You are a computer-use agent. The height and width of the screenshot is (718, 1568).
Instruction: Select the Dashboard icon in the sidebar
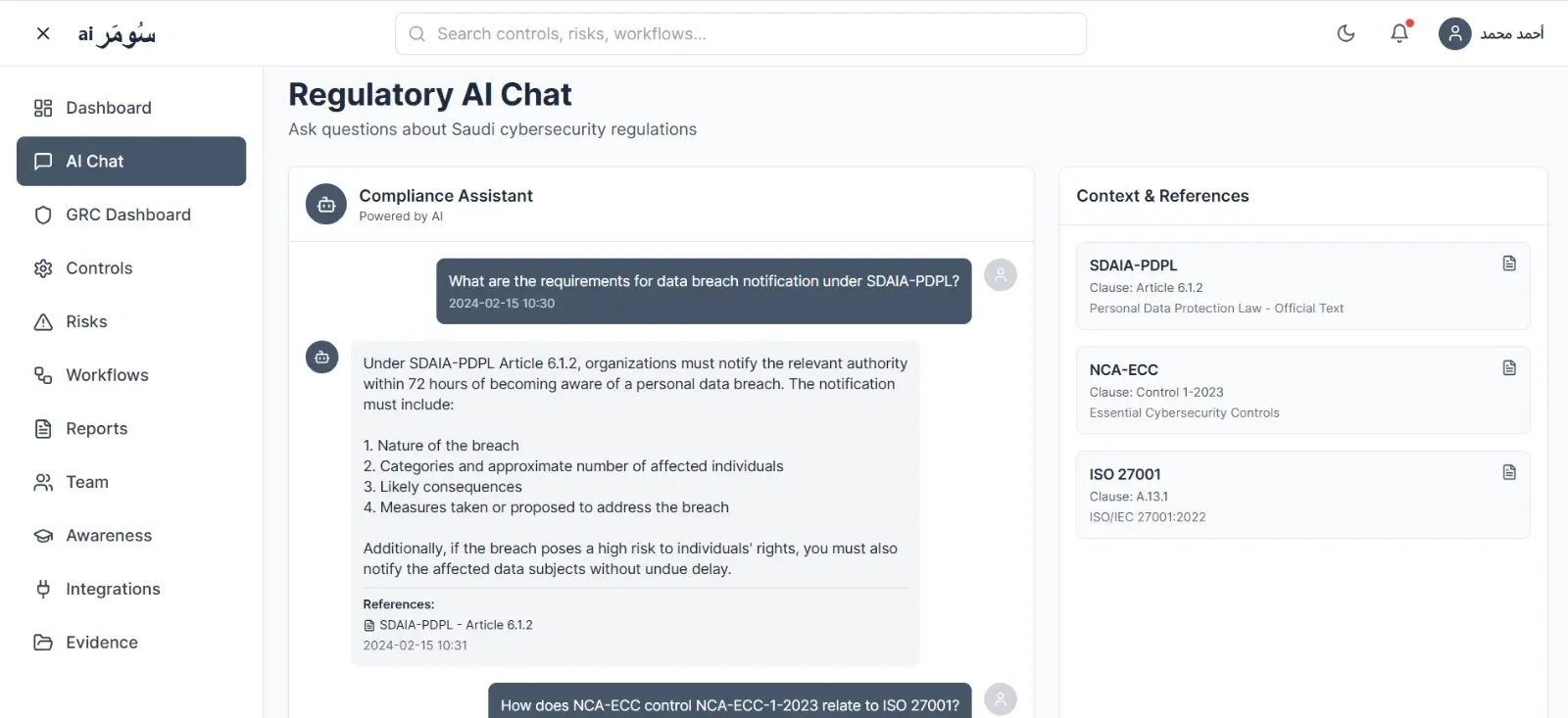tap(42, 108)
